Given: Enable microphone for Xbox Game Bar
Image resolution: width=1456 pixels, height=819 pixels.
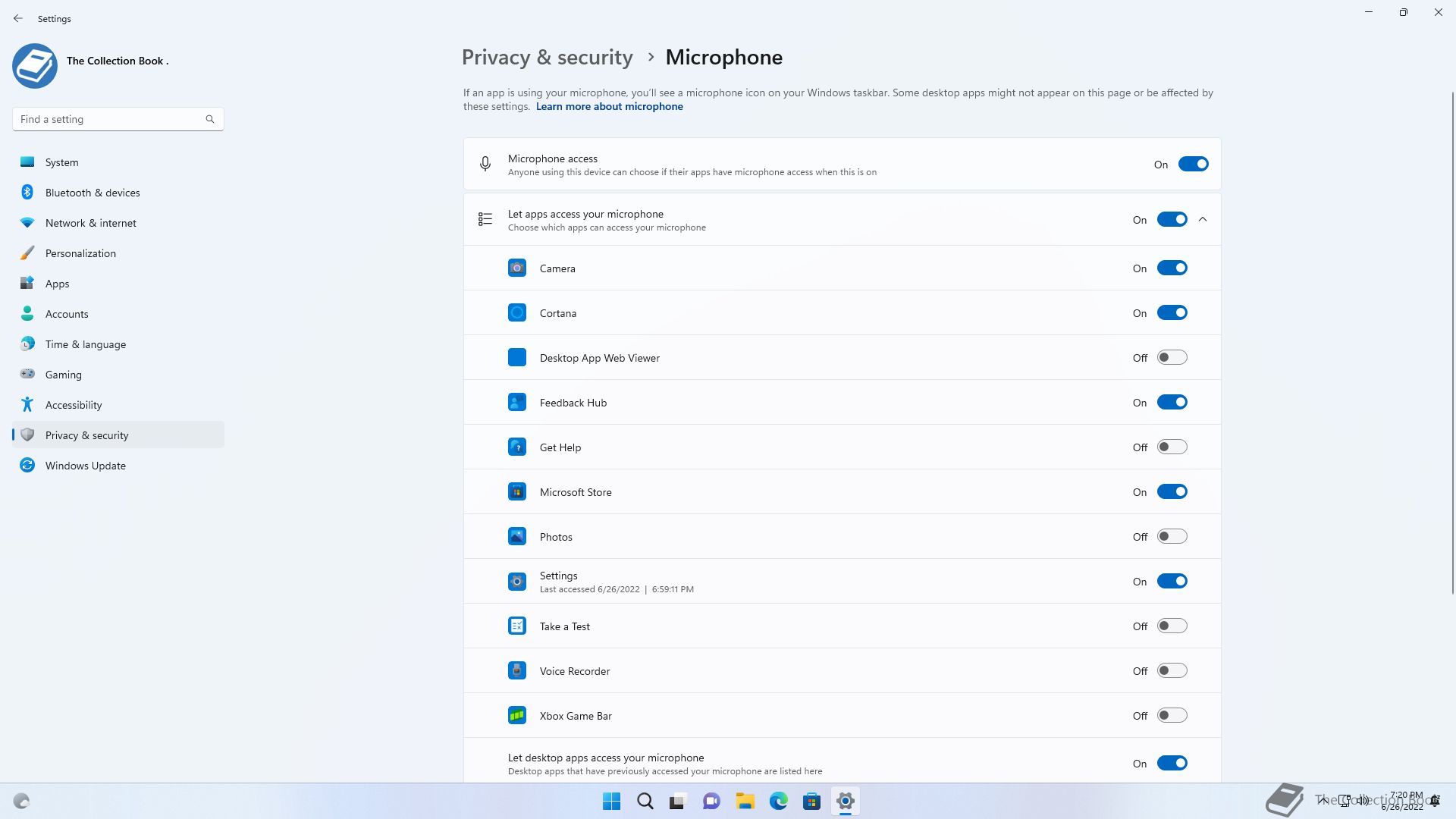Looking at the screenshot, I should point(1172,716).
